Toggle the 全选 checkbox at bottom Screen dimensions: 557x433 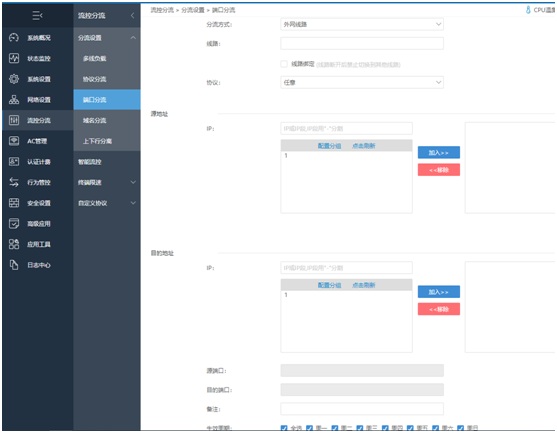284,428
